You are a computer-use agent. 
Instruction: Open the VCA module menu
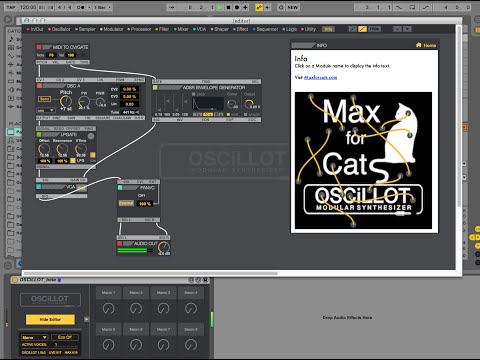199,29
